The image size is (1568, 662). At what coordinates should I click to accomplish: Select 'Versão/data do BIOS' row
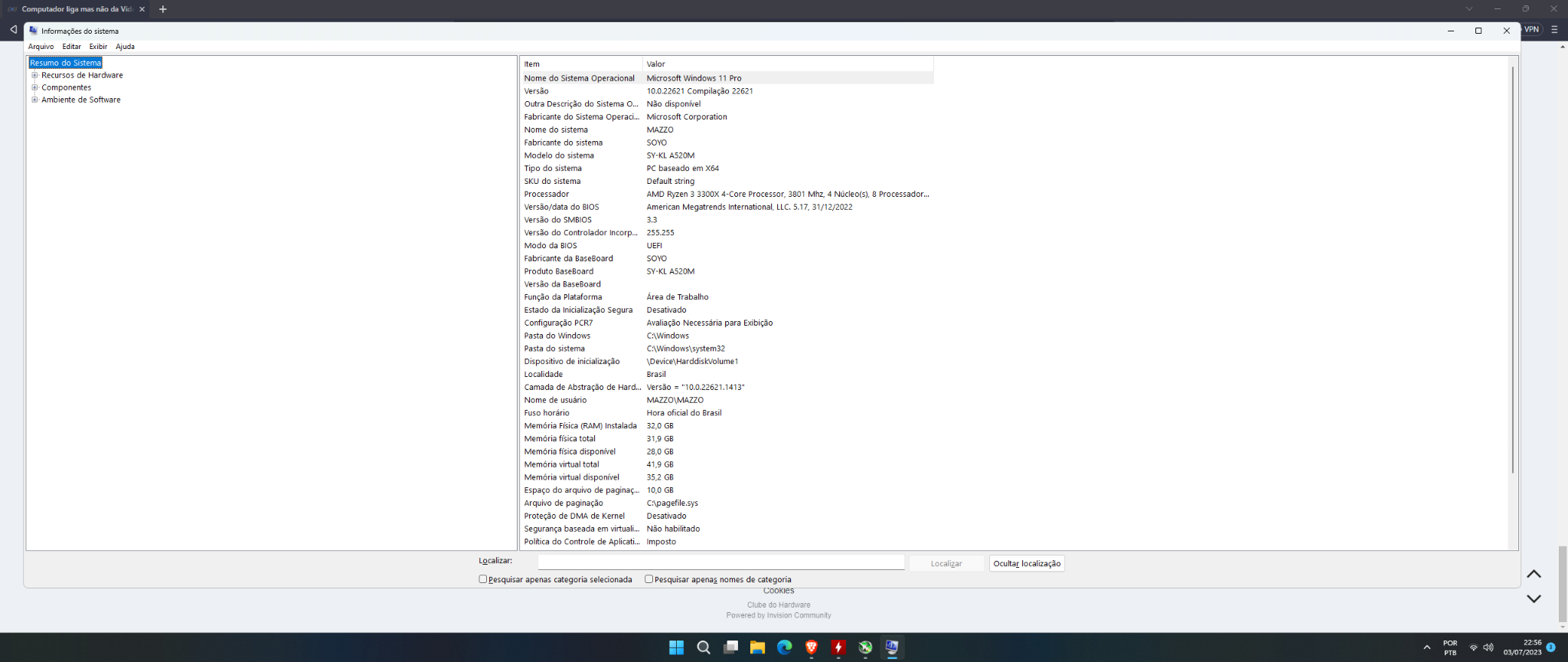pos(727,207)
